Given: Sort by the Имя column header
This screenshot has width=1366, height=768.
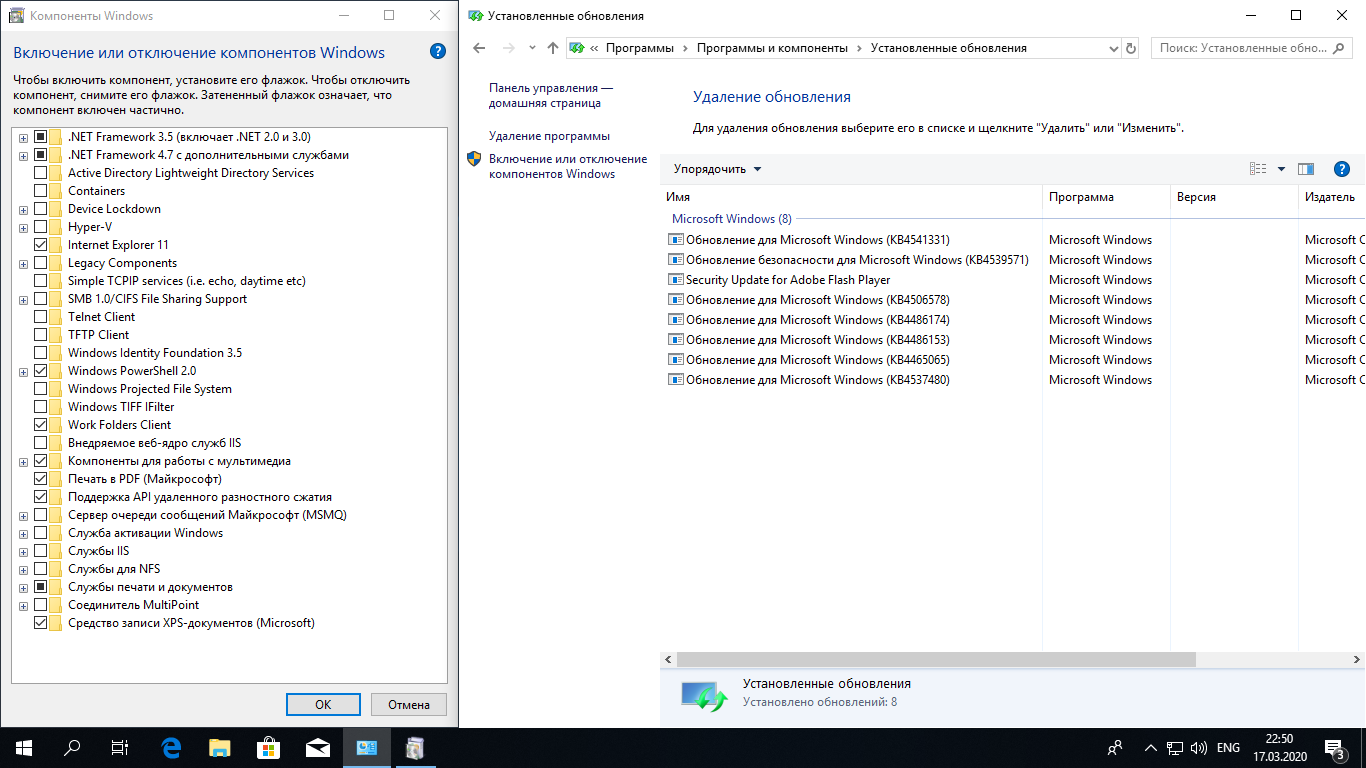Looking at the screenshot, I should coord(851,197).
